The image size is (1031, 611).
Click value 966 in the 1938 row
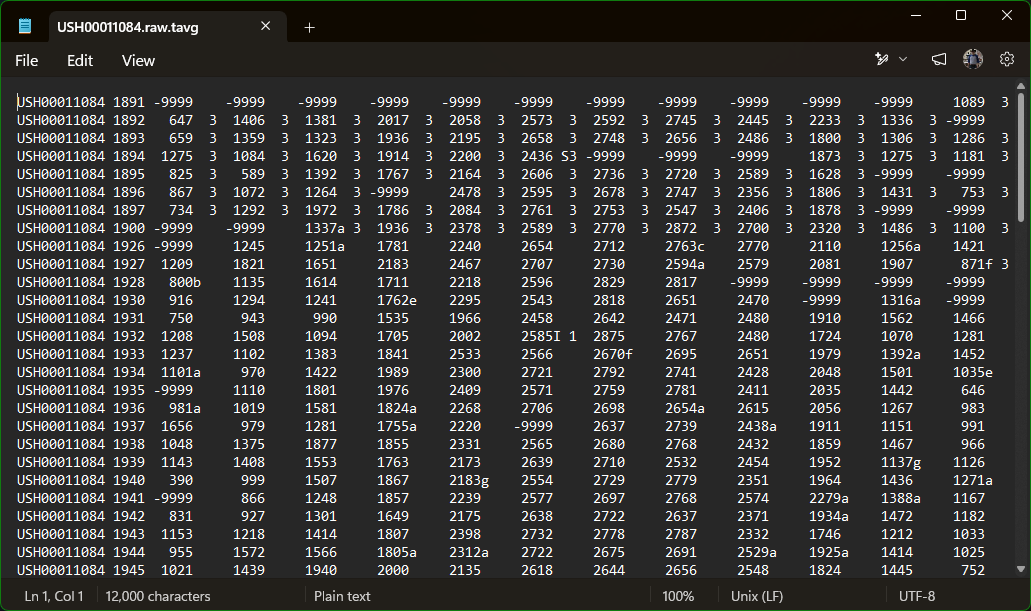point(973,444)
